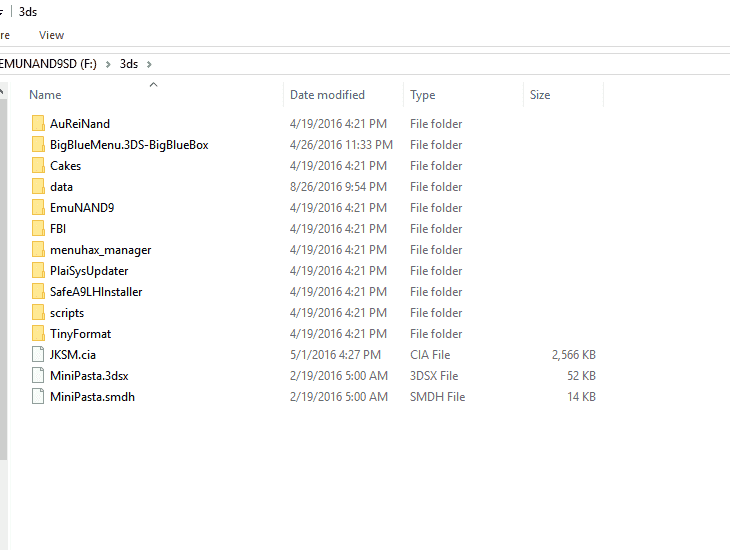Select the TinyFormat folder name
Screen dimensions: 730x550
coord(81,334)
